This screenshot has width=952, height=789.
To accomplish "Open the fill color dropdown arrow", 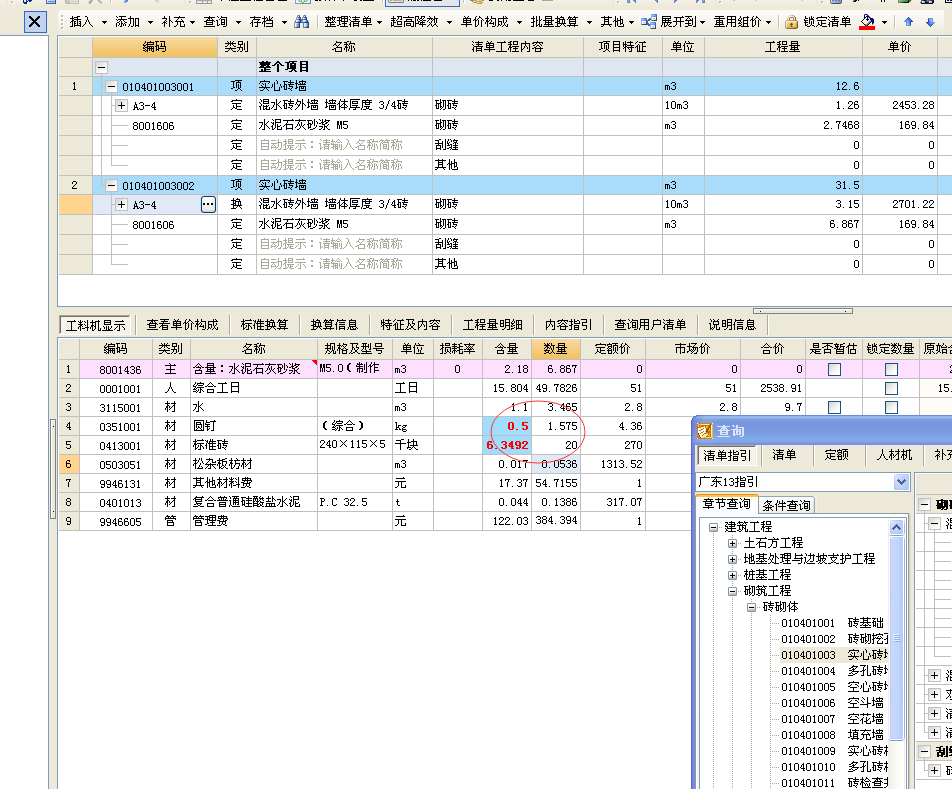I will pyautogui.click(x=884, y=22).
